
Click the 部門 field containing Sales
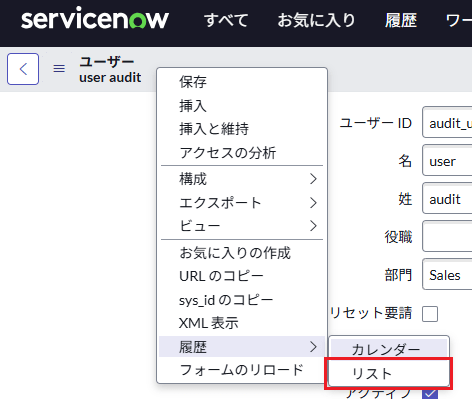point(447,274)
